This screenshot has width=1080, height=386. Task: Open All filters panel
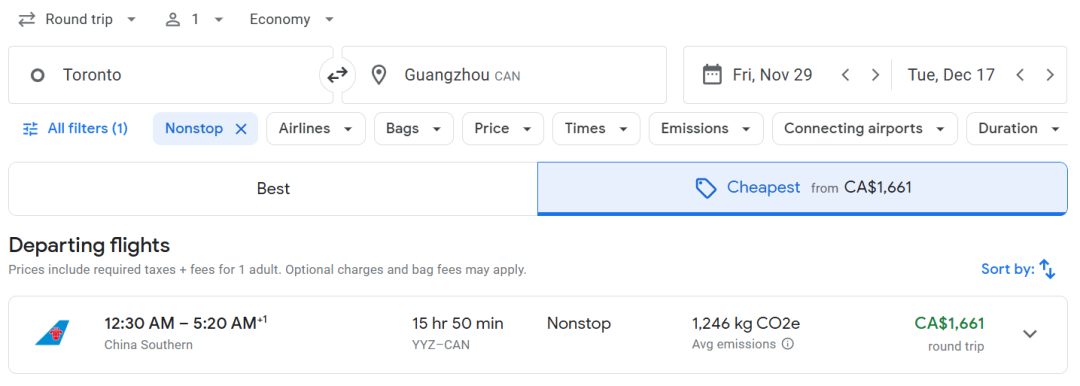click(75, 129)
